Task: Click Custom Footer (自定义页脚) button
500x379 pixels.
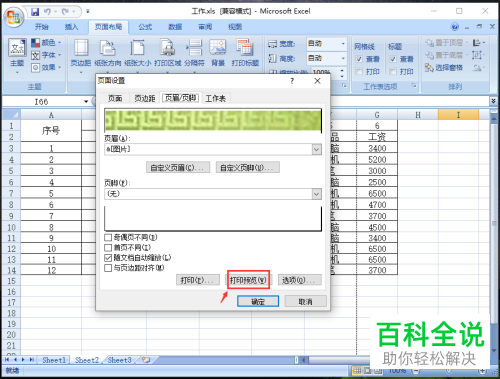Action: pyautogui.click(x=248, y=167)
